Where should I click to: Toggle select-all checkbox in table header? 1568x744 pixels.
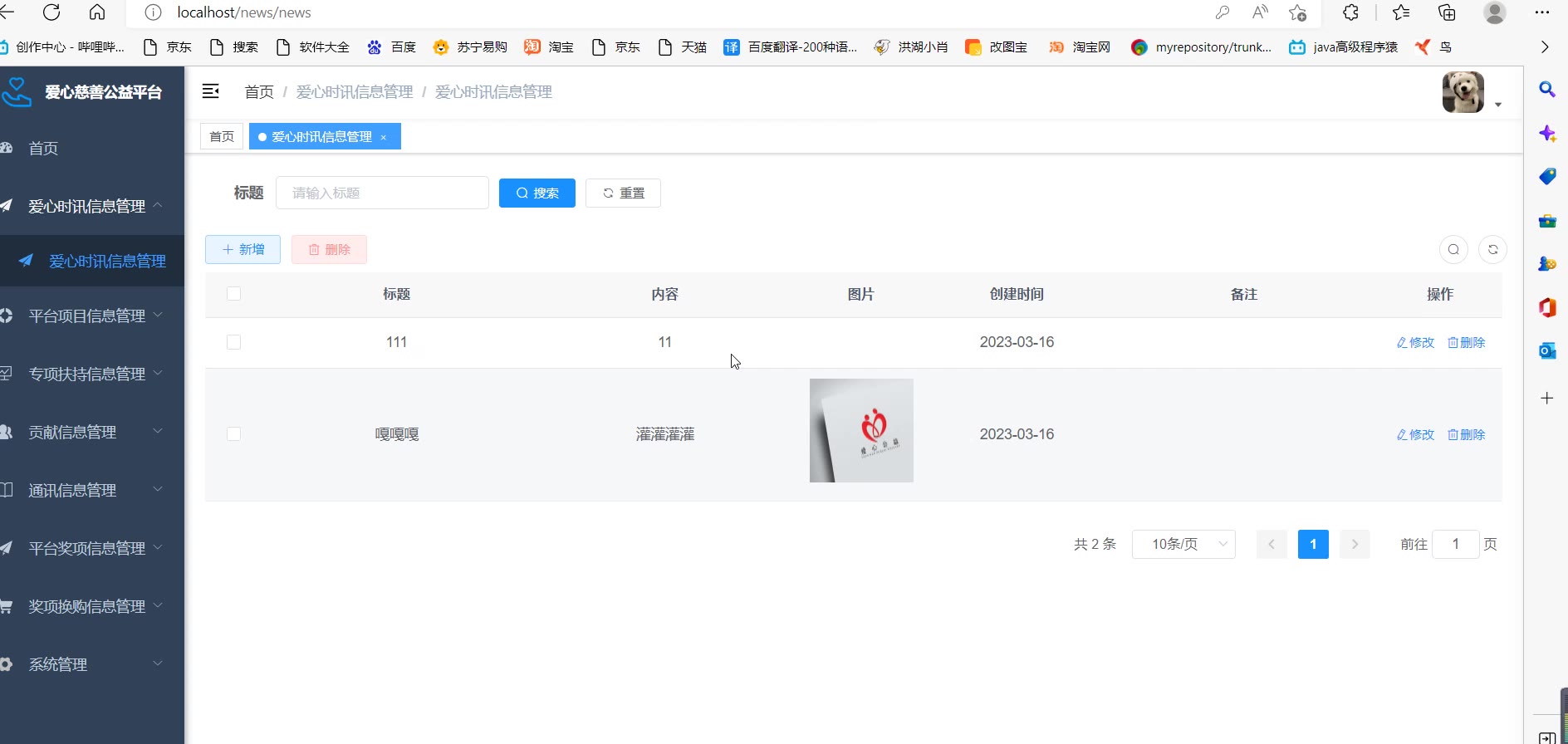233,294
